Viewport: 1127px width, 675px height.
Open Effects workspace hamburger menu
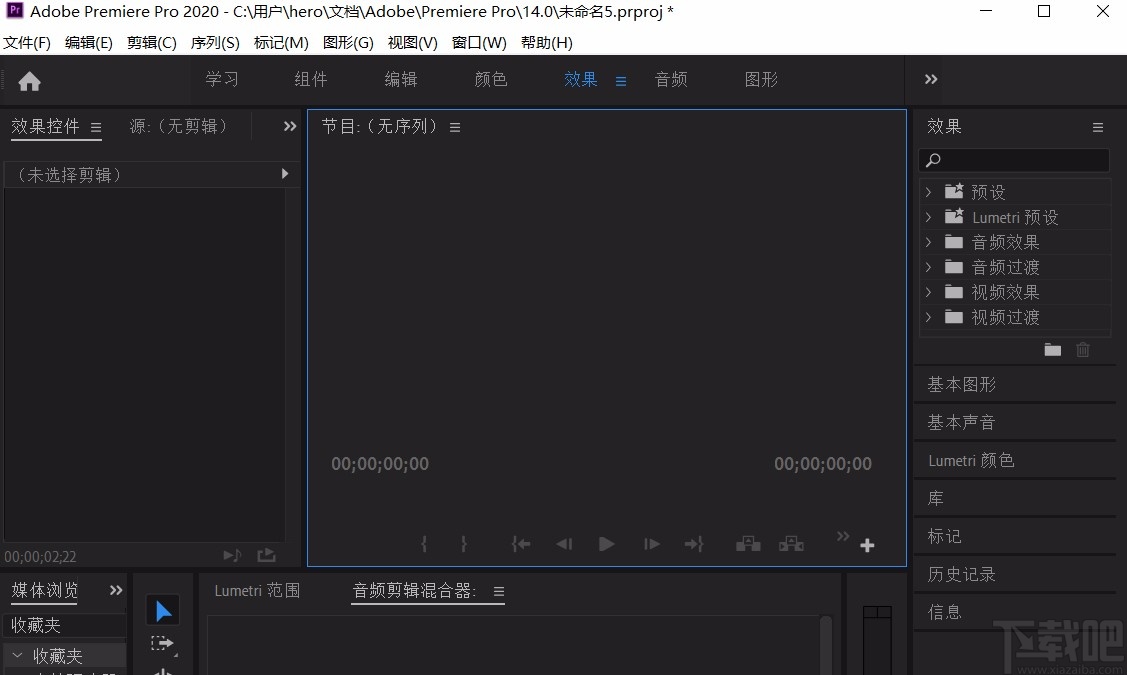(621, 81)
